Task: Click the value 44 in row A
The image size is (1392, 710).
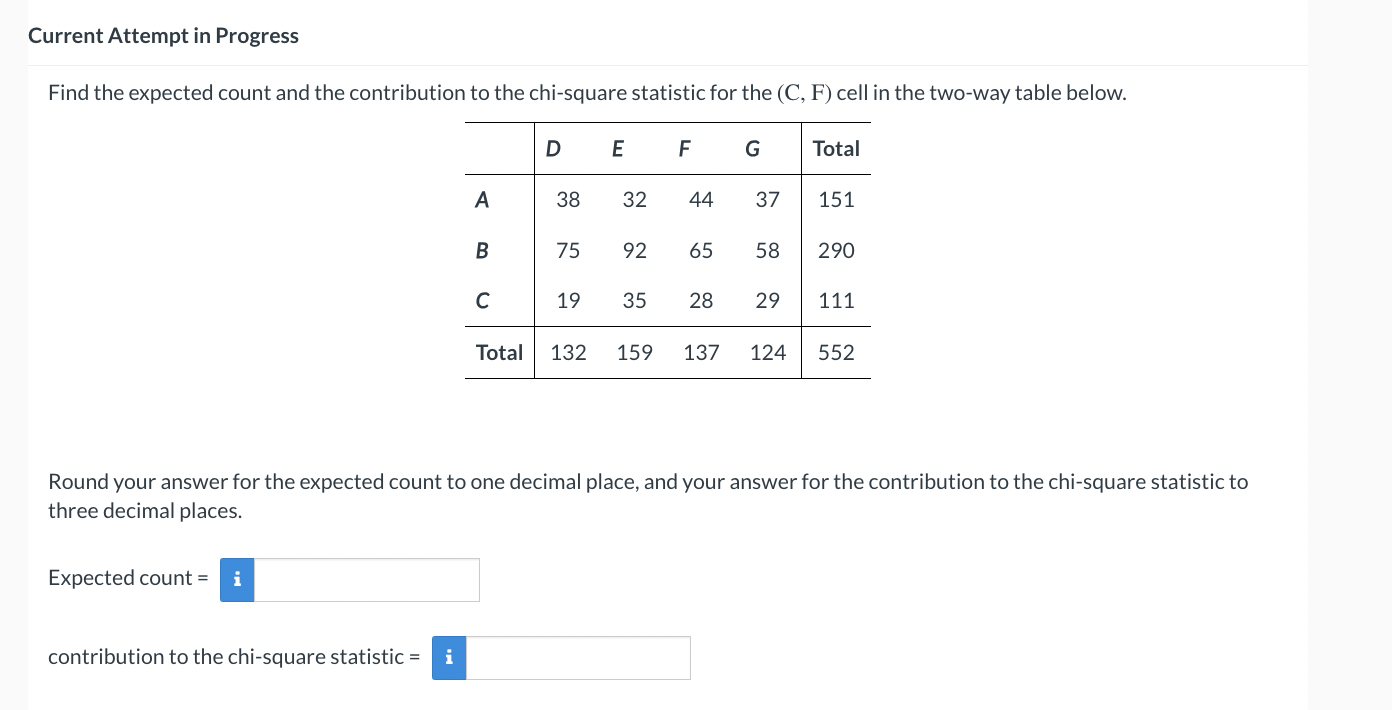Action: (701, 199)
